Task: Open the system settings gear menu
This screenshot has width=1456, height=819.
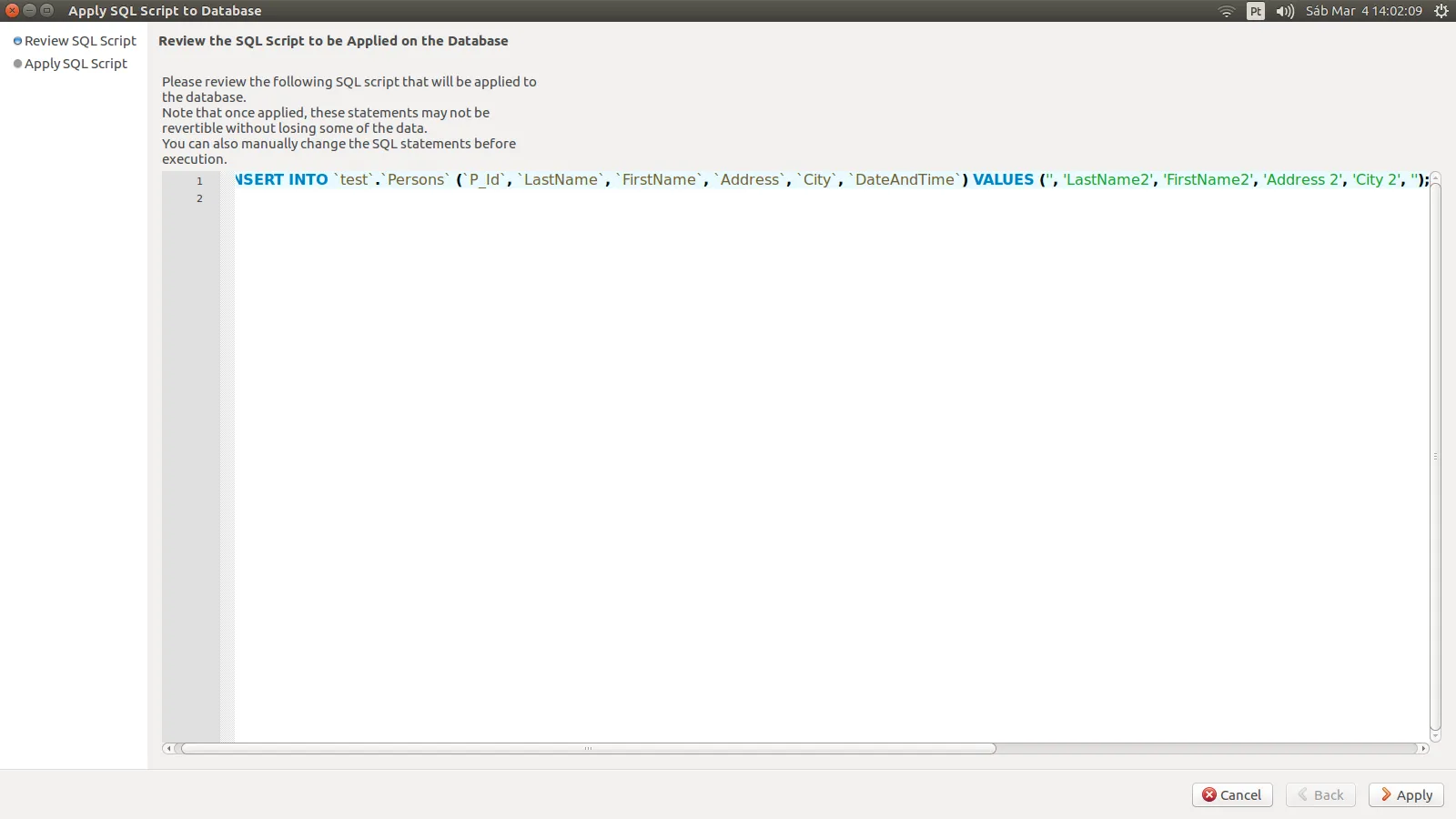Action: (1441, 11)
